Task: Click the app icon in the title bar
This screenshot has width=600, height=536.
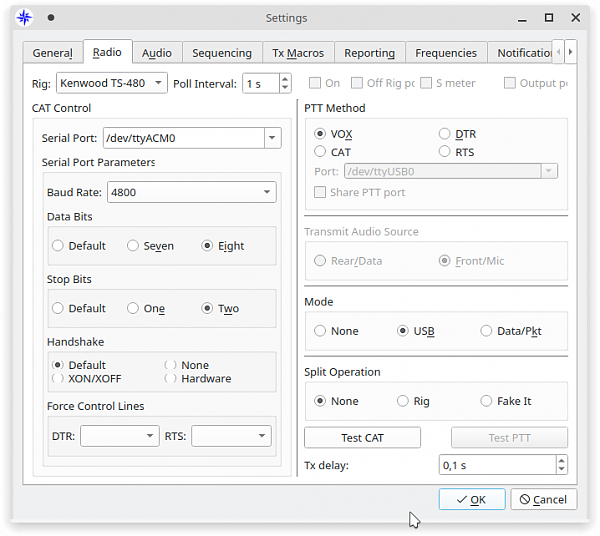Action: click(25, 17)
